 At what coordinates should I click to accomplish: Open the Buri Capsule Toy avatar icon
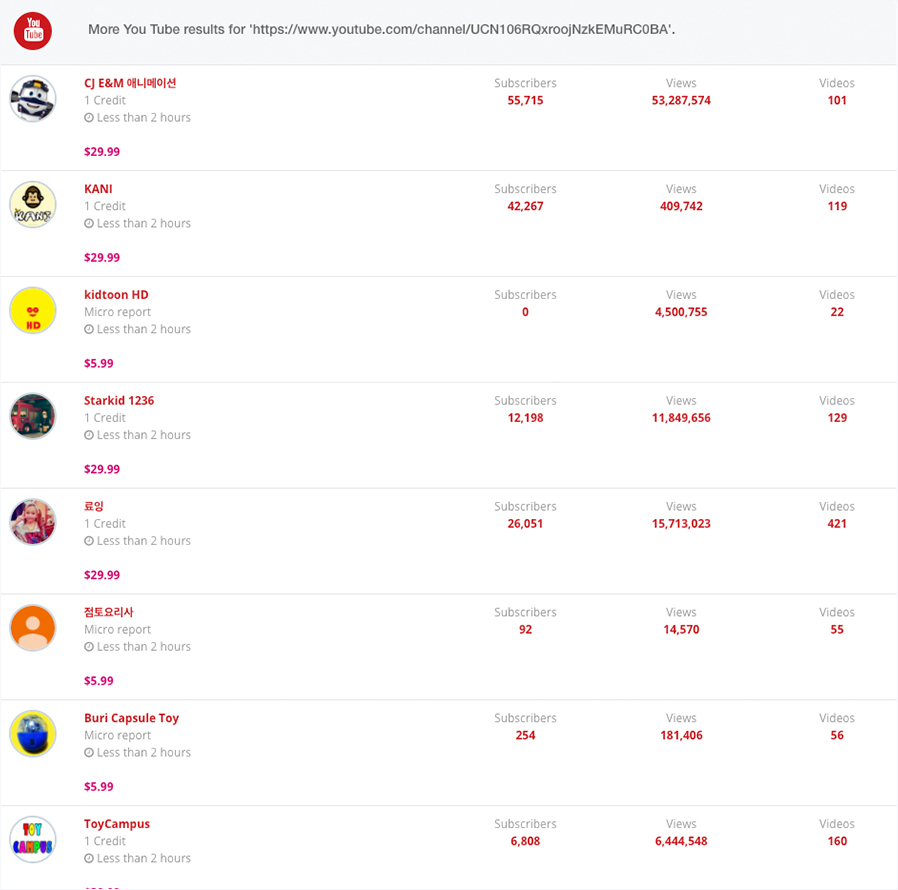[x=33, y=734]
